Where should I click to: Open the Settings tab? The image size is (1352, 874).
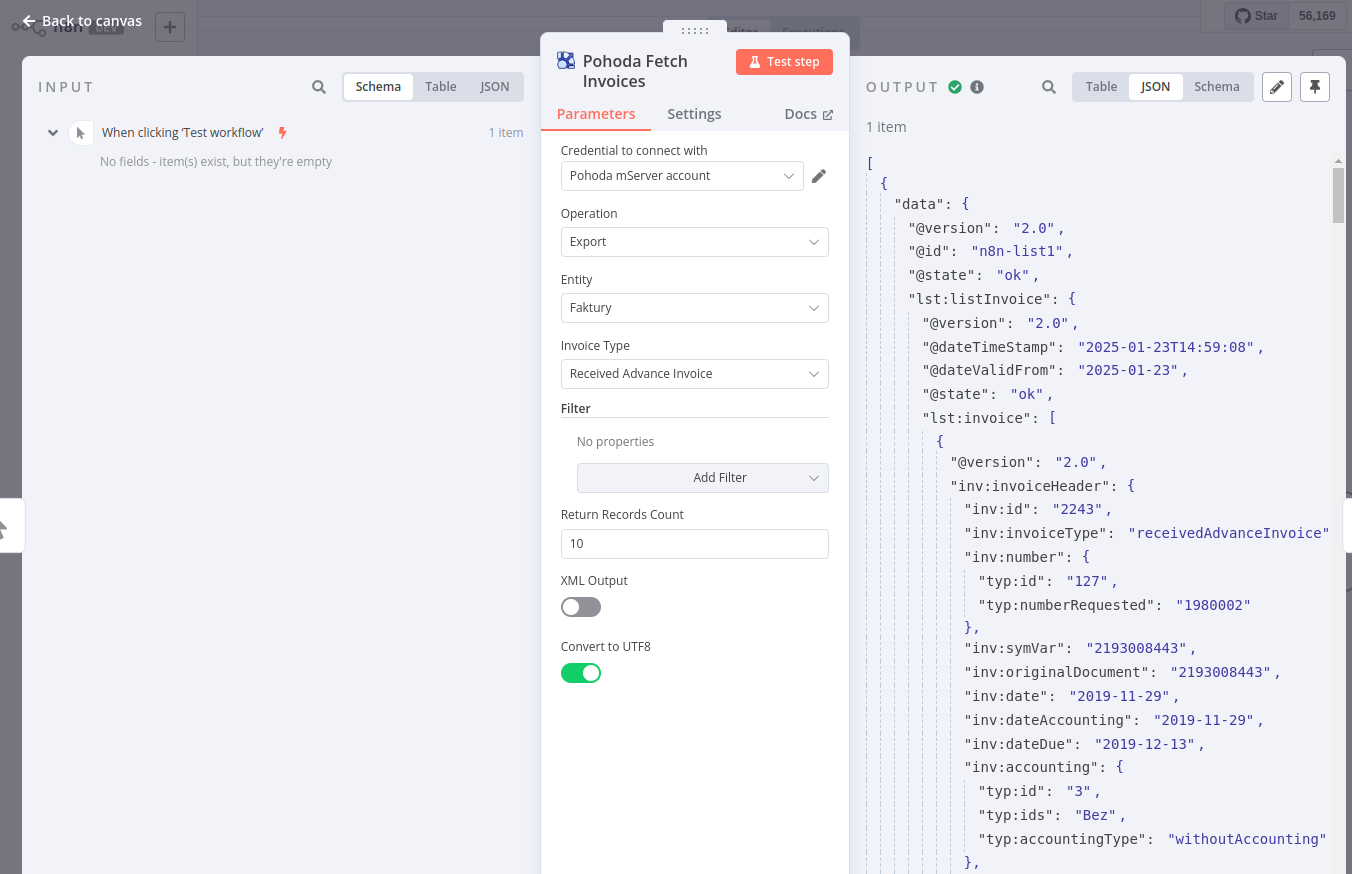(x=694, y=114)
